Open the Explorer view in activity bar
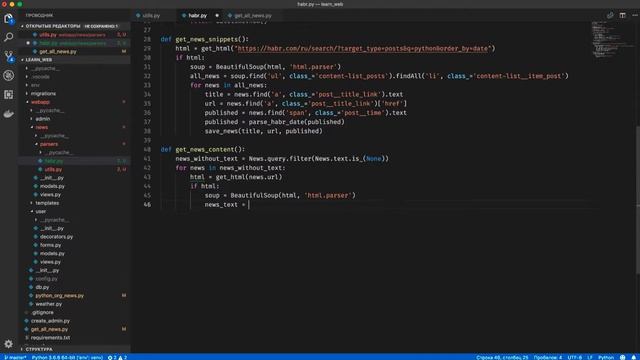The height and width of the screenshot is (360, 640). [9, 18]
